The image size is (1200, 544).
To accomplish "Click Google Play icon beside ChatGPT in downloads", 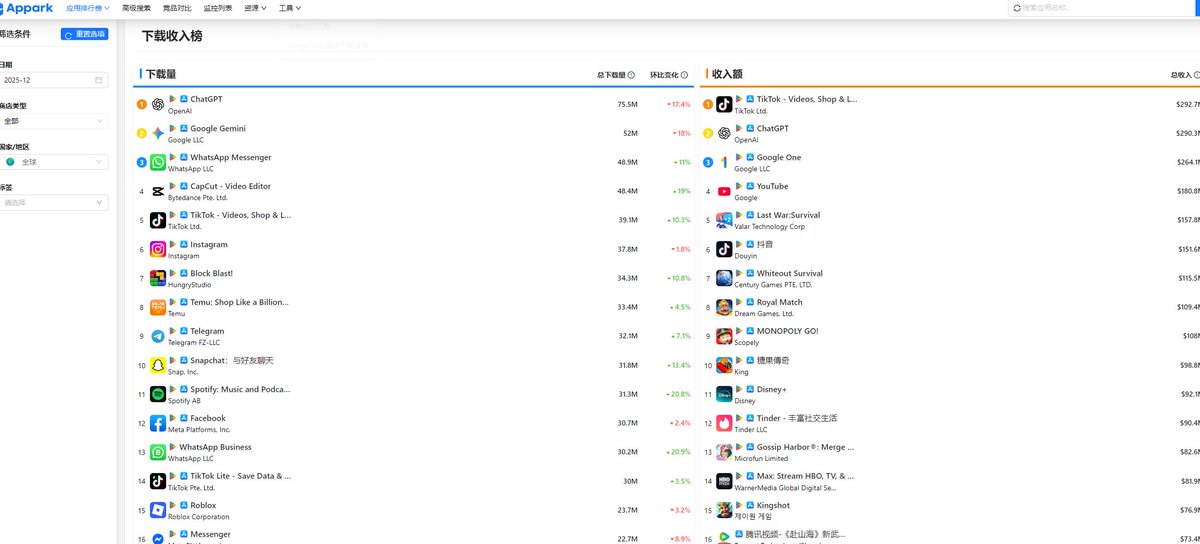I will tap(173, 99).
